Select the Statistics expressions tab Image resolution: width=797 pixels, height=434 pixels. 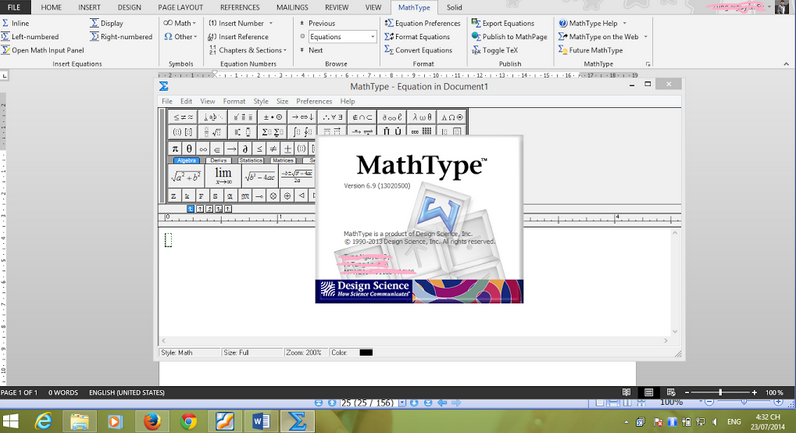[x=251, y=160]
